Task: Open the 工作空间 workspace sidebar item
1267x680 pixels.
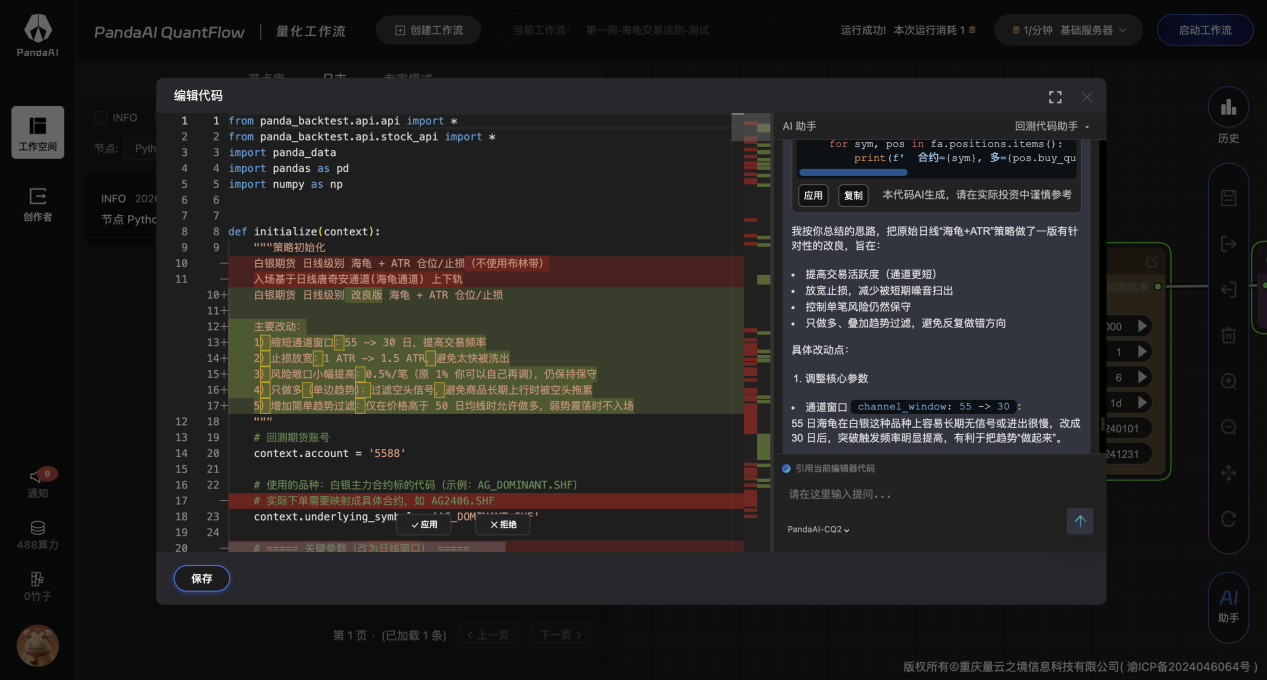Action: pos(38,133)
